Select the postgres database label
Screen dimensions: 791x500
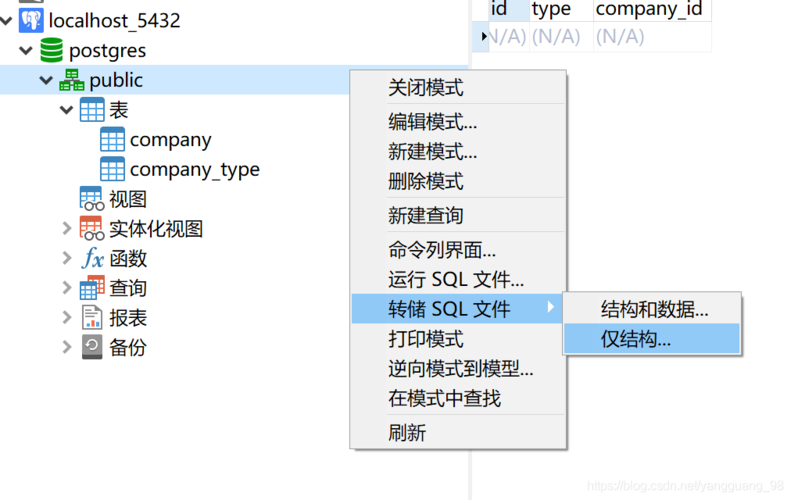[107, 51]
